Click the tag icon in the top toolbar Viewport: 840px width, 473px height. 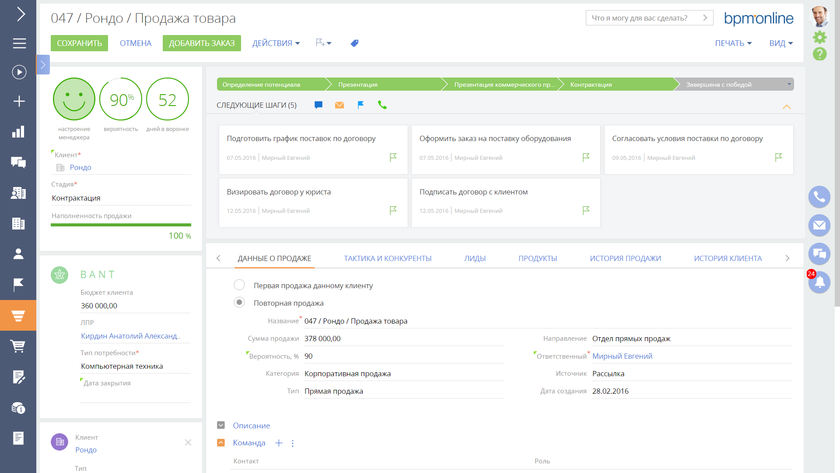pyautogui.click(x=354, y=44)
